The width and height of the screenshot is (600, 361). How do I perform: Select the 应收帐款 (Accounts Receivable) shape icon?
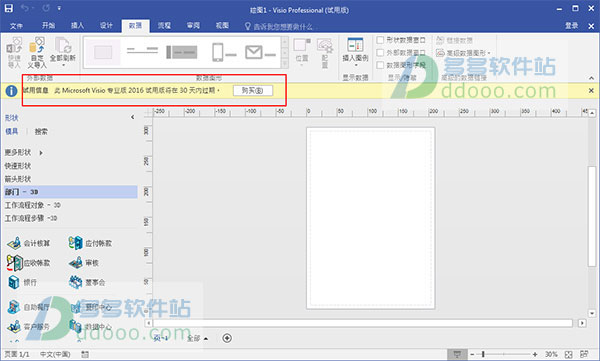click(15, 263)
